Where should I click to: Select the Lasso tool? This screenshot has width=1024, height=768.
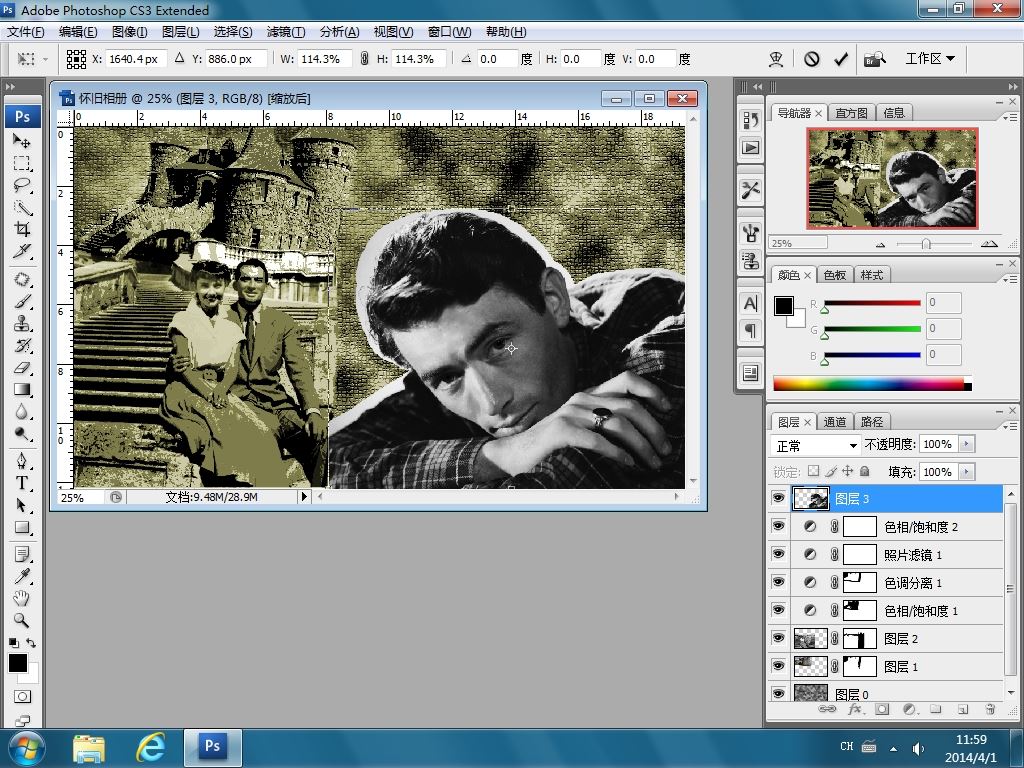coord(22,185)
